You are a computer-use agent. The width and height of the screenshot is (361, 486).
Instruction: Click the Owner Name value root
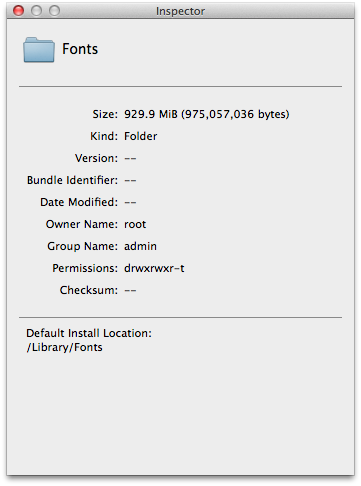click(135, 224)
